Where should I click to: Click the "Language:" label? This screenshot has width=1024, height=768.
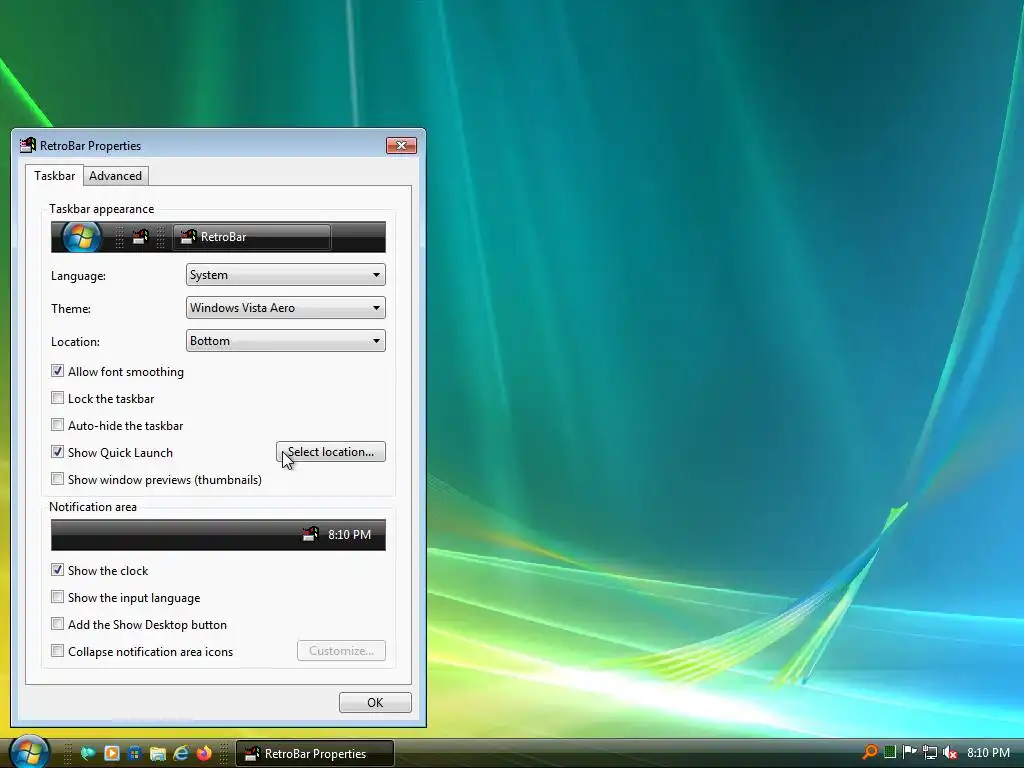tap(78, 276)
